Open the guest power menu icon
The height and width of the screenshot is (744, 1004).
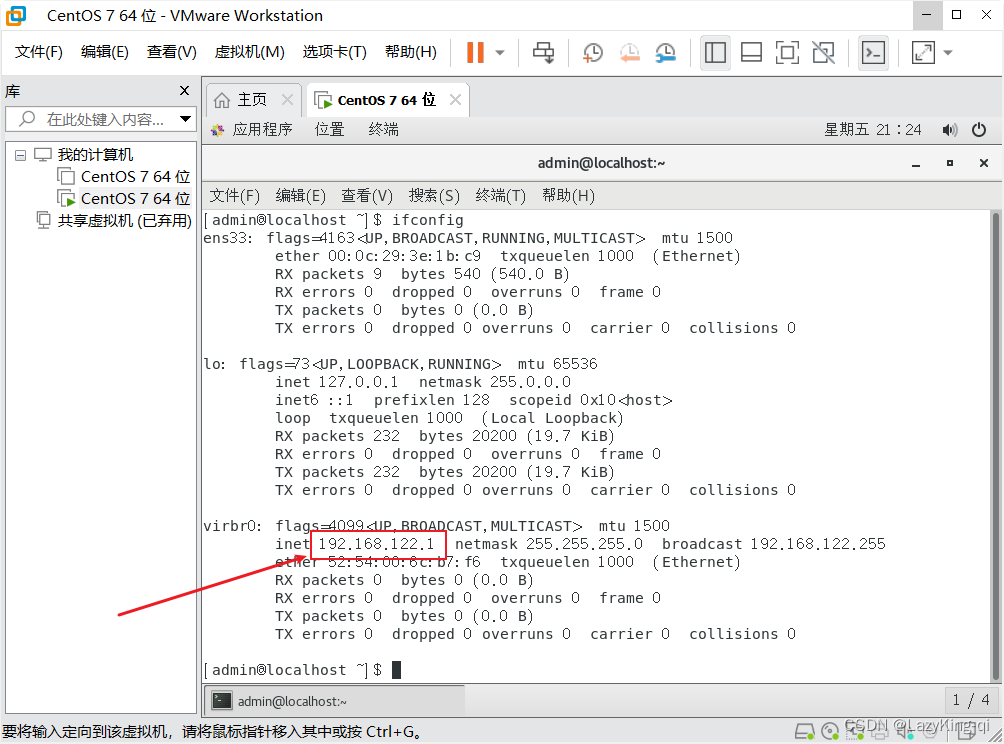979,130
